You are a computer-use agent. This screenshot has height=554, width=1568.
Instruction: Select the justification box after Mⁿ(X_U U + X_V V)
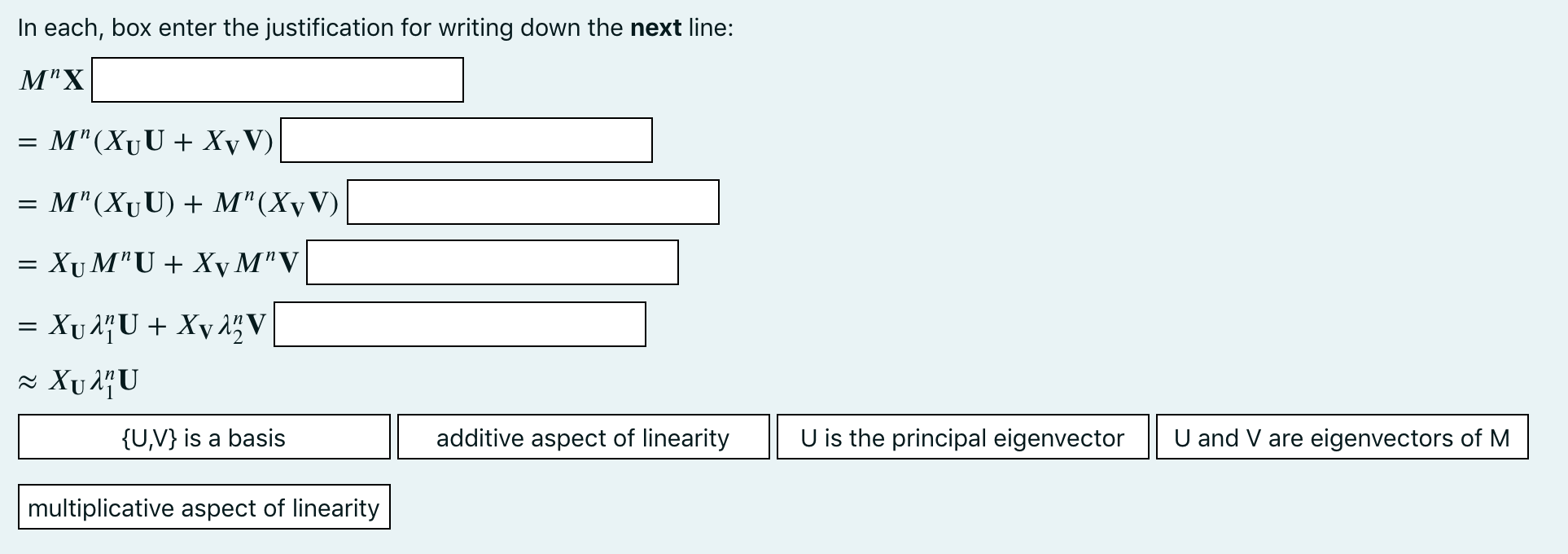[466, 140]
